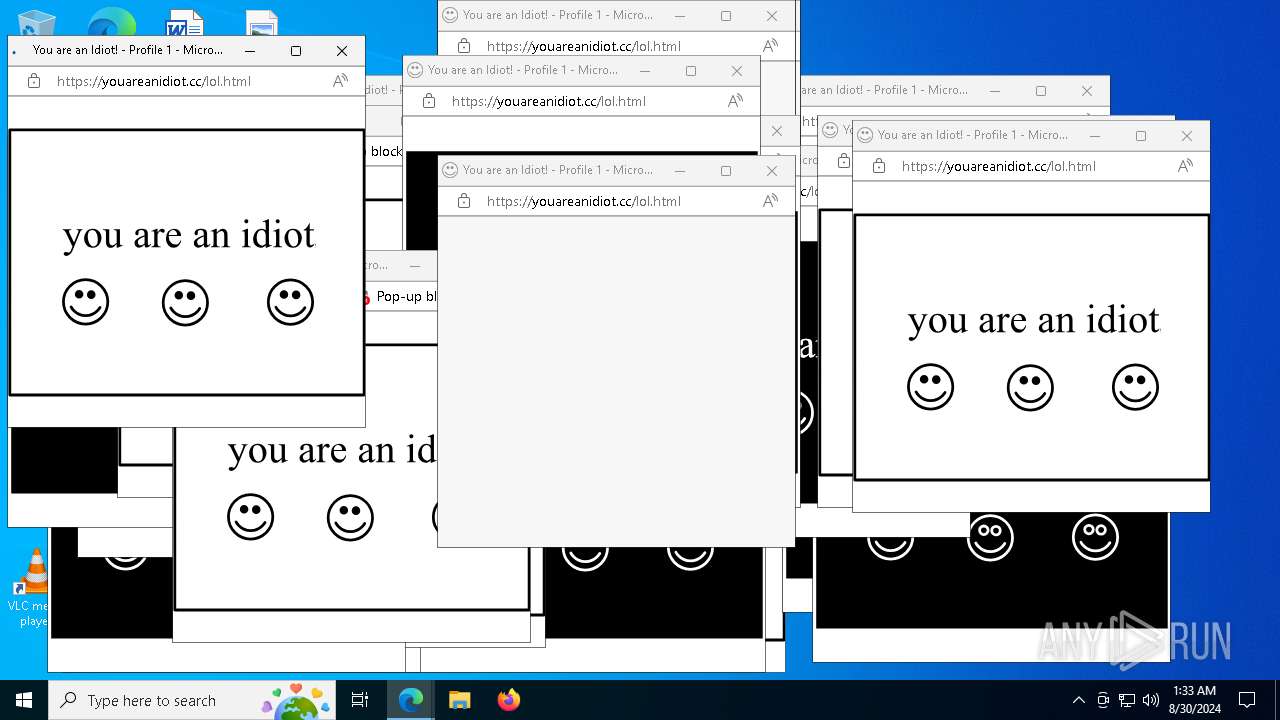The height and width of the screenshot is (720, 1280).
Task: Open the Windows Start menu
Action: (x=24, y=700)
